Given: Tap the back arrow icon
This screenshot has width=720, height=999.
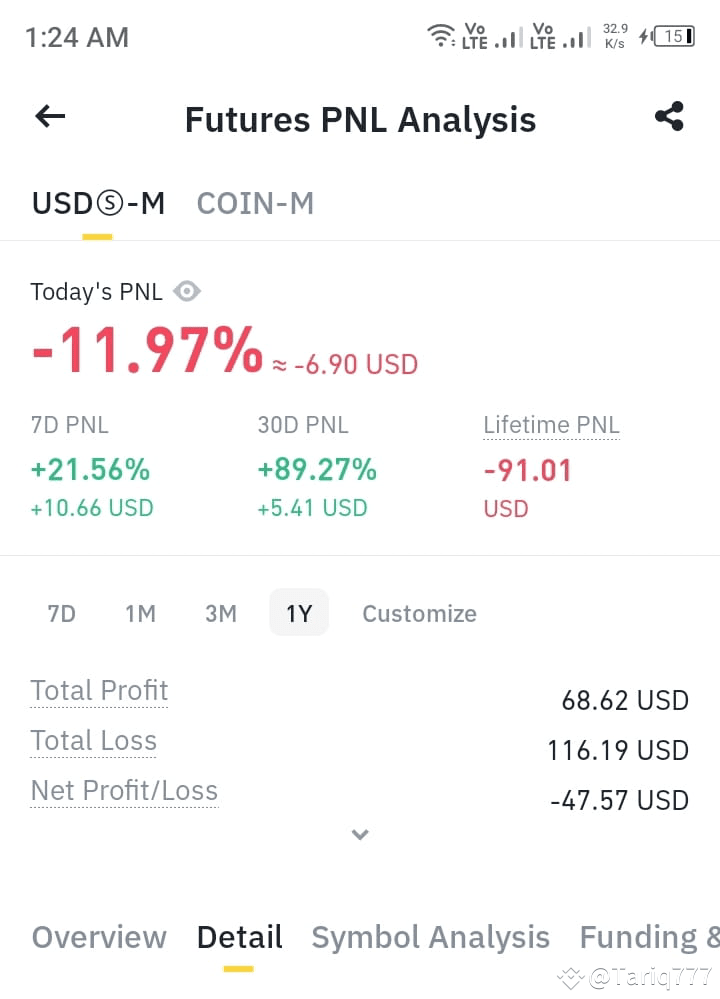Looking at the screenshot, I should [50, 117].
